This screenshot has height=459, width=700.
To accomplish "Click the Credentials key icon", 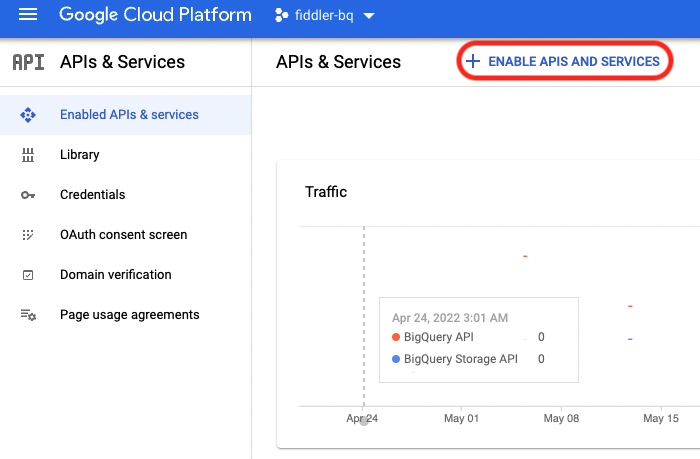I will tap(28, 195).
